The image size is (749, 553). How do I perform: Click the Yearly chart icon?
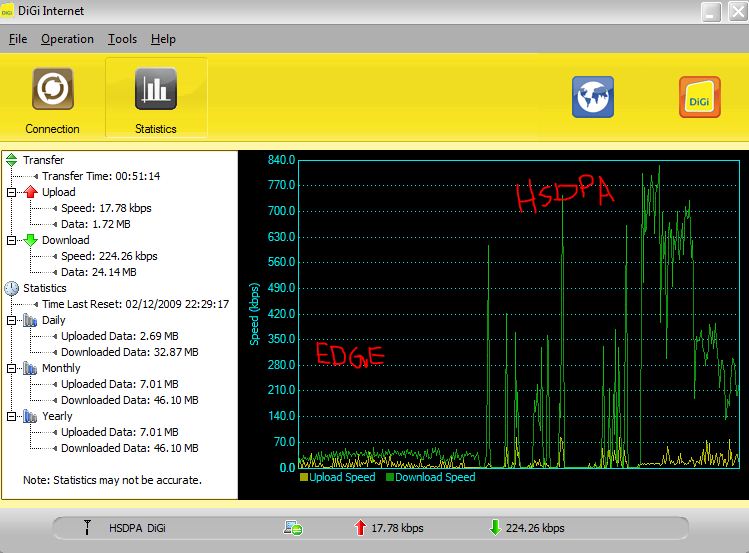point(30,416)
